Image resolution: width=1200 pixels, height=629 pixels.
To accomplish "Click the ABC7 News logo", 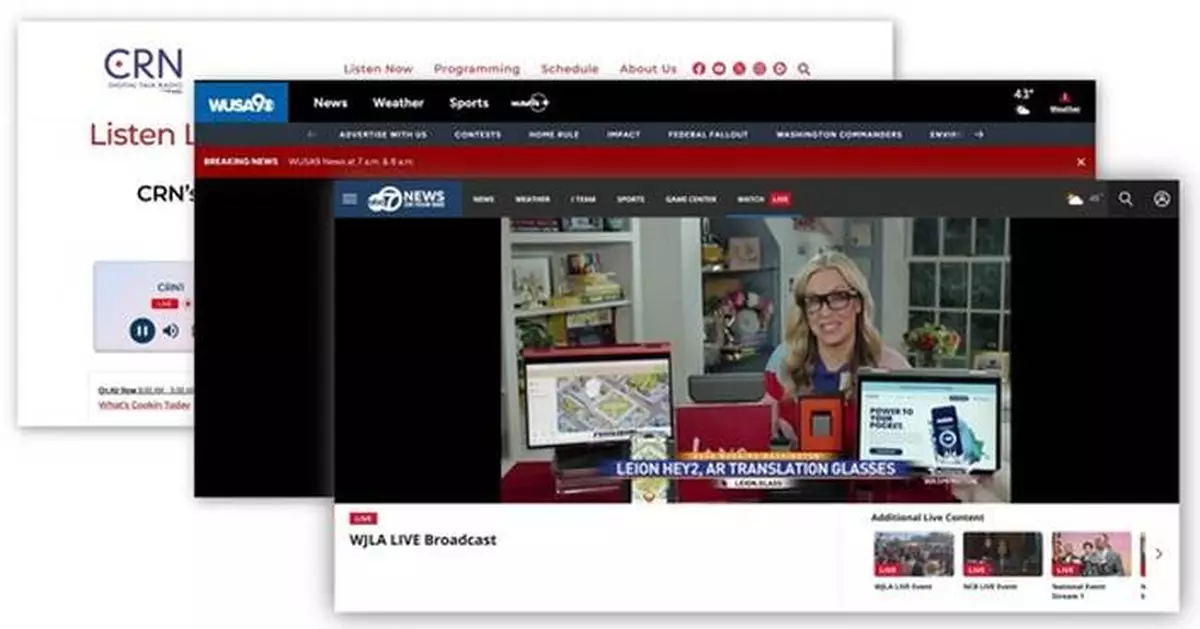I will [x=406, y=199].
